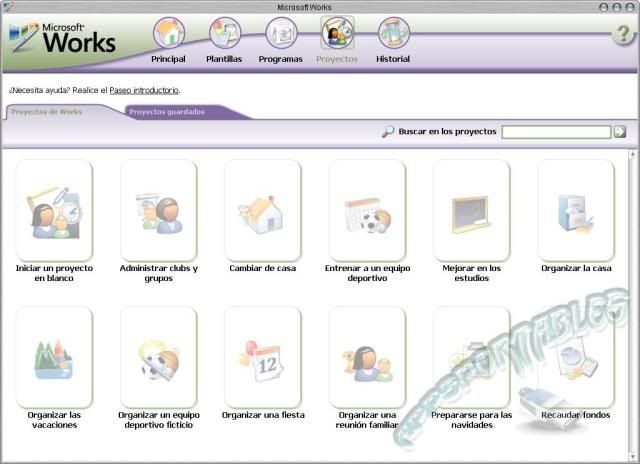Viewport: 640px width, 464px height.
Task: Open Organizar una reunión familiar card
Action: pyautogui.click(x=367, y=357)
